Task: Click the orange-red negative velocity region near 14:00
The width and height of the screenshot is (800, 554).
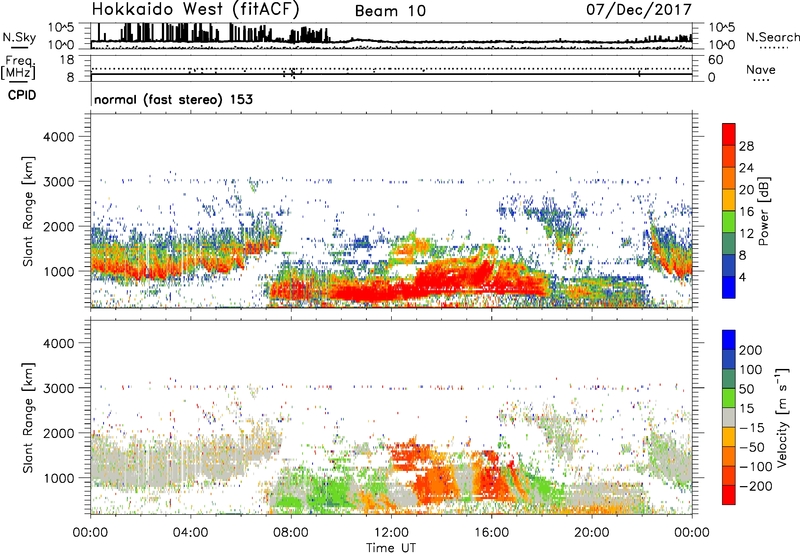Action: 434,480
